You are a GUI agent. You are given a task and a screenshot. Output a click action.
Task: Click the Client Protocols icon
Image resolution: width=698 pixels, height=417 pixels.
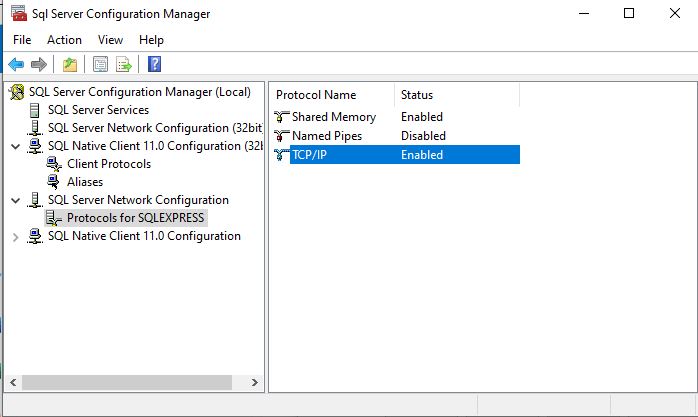point(54,164)
